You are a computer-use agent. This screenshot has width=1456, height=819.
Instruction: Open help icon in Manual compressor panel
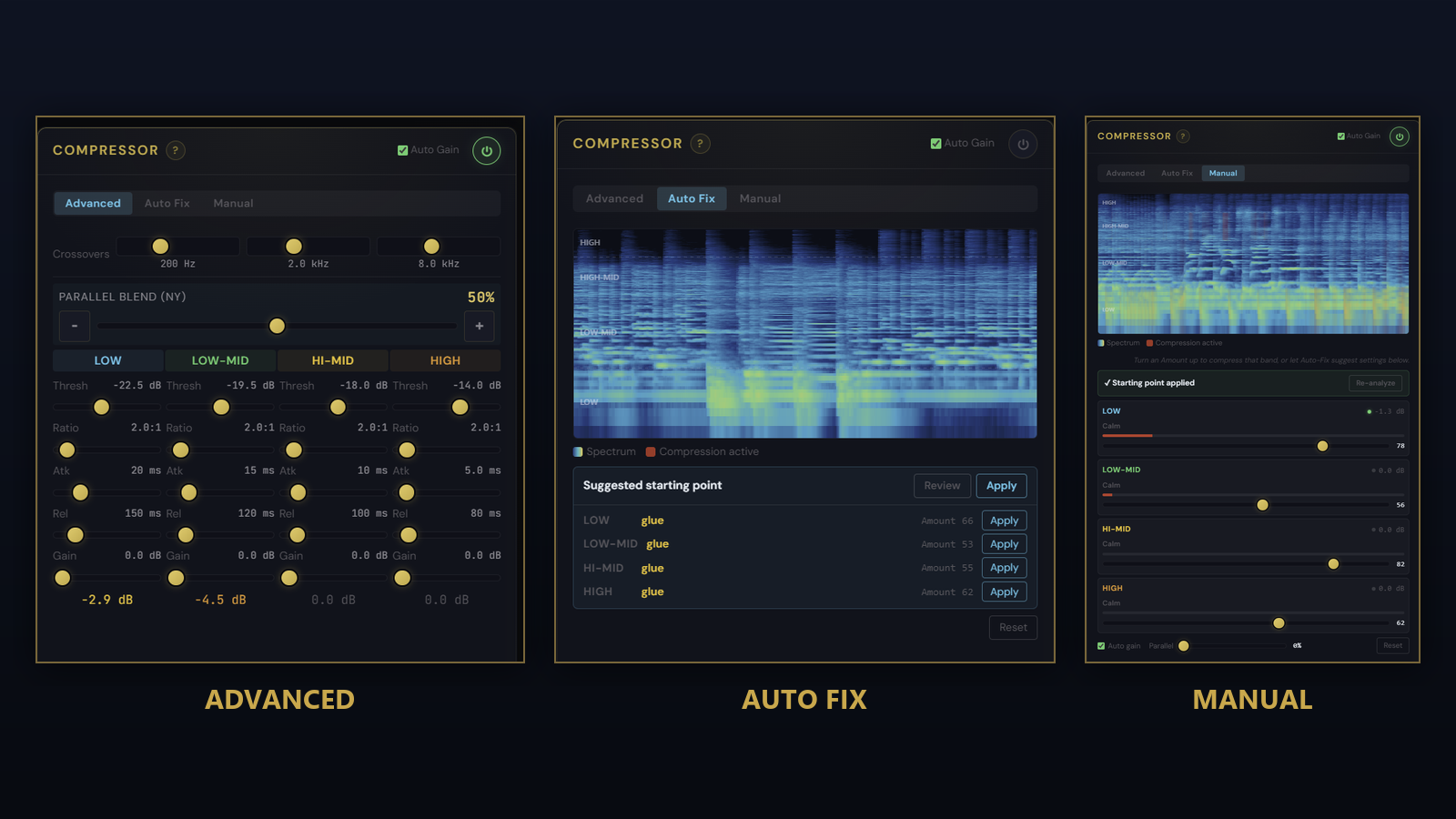1183,136
